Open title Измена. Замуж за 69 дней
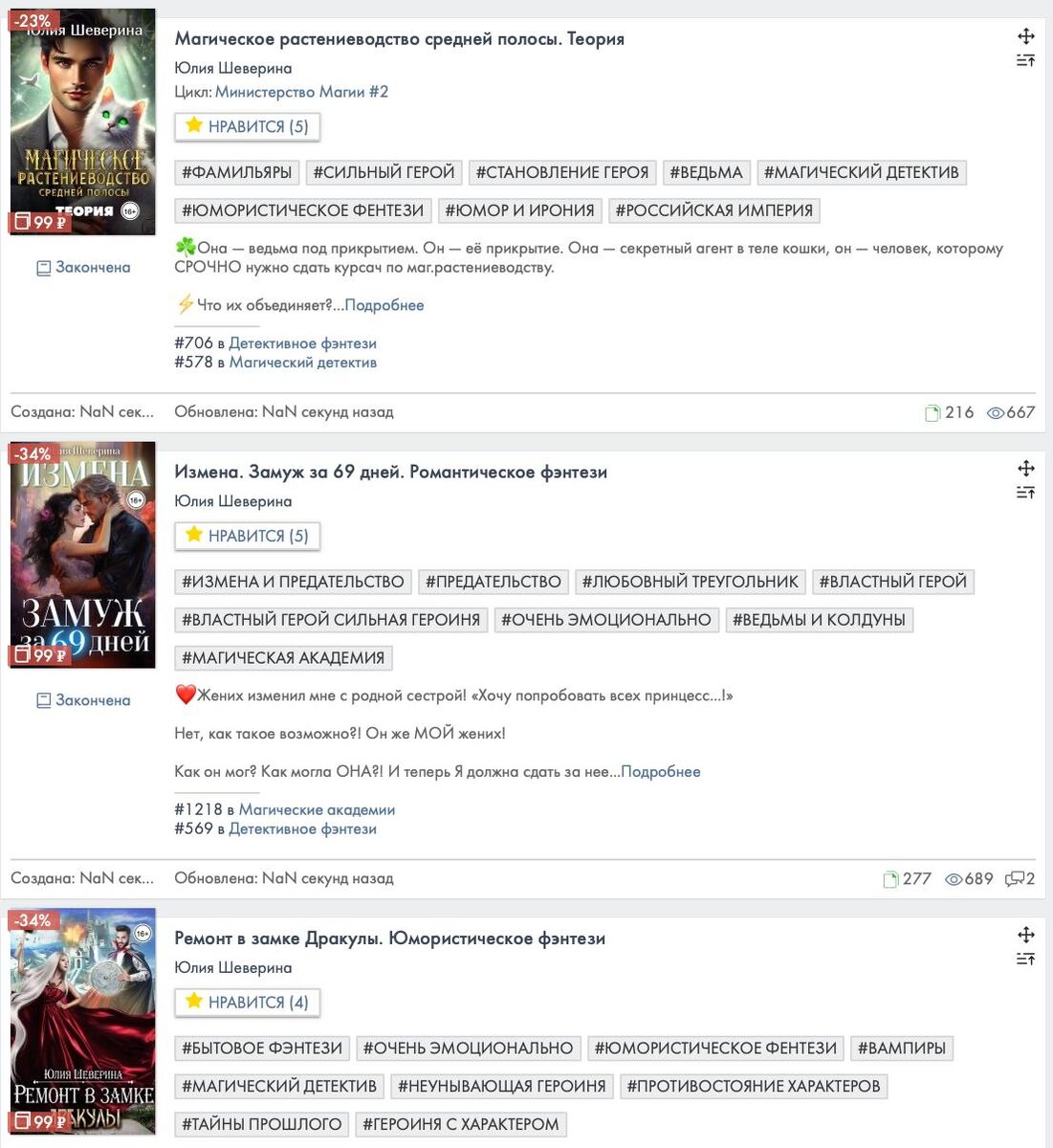The image size is (1053, 1148). coord(390,472)
